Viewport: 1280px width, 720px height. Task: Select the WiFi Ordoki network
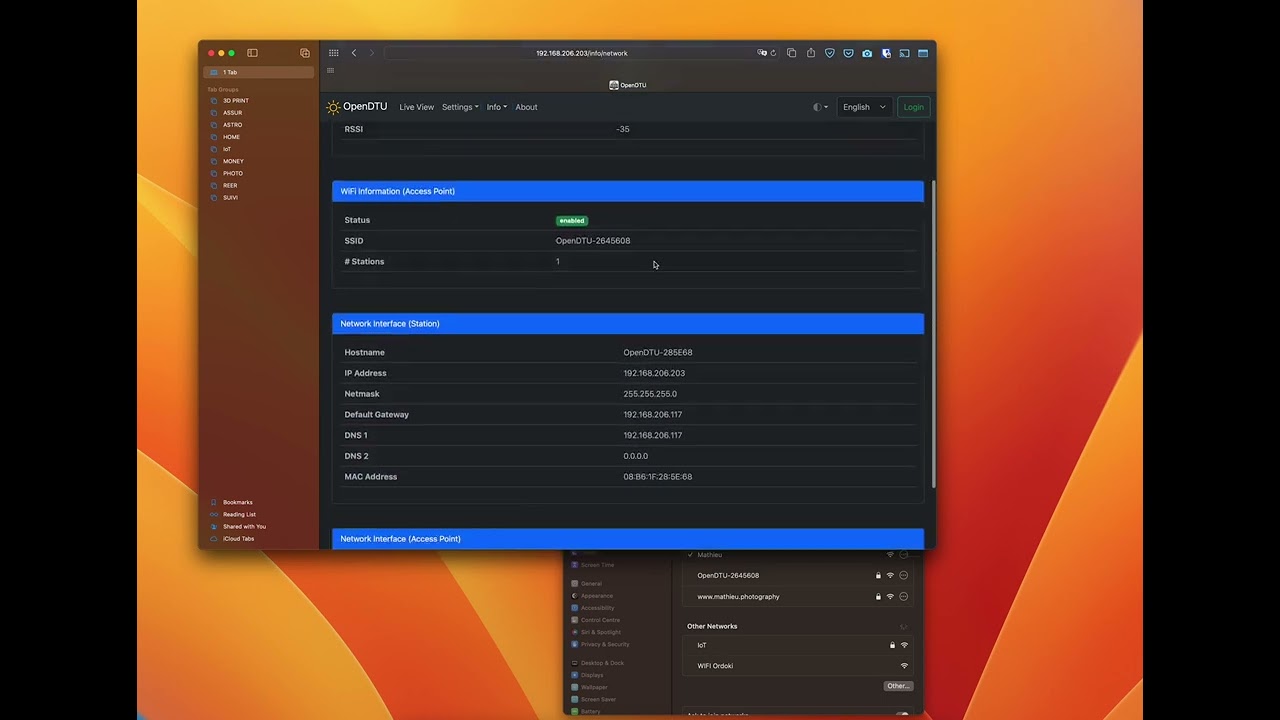coord(797,666)
